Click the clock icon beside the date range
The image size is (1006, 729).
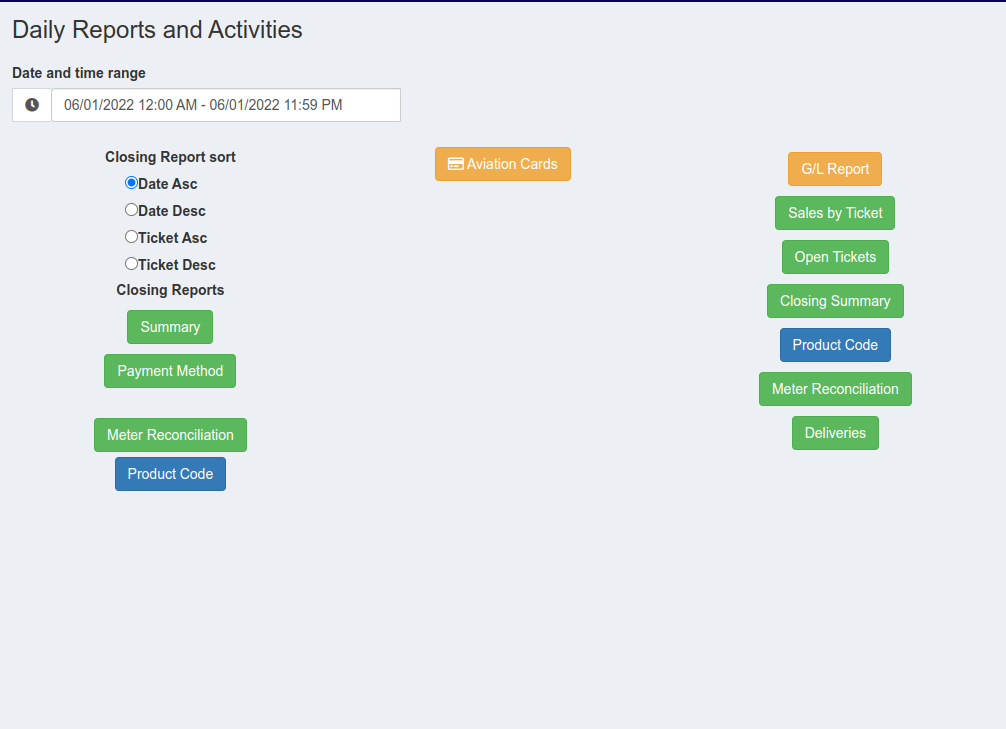coord(32,105)
